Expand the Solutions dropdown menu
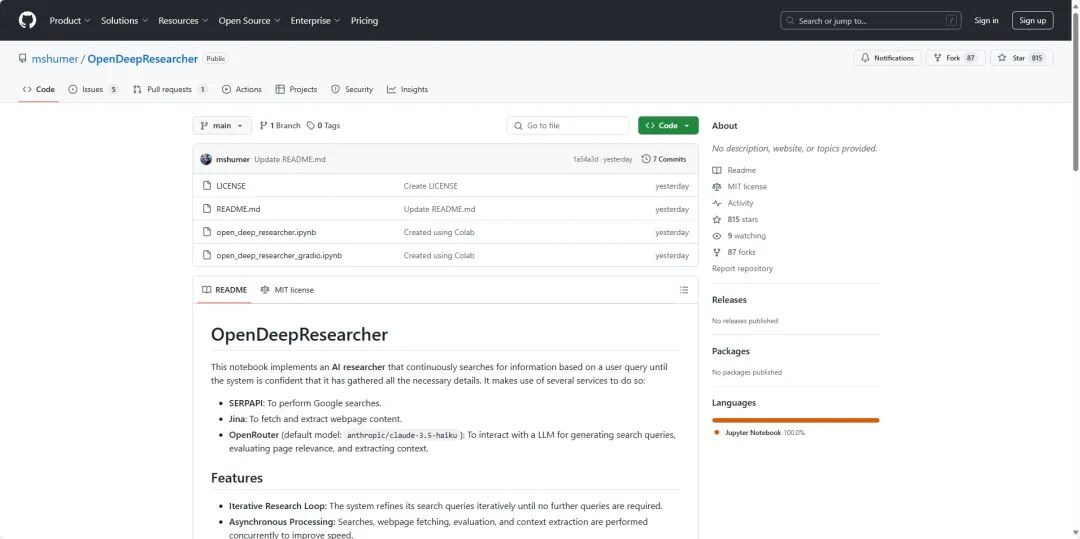Screen dimensions: 1080x539 pyautogui.click(x=124, y=21)
